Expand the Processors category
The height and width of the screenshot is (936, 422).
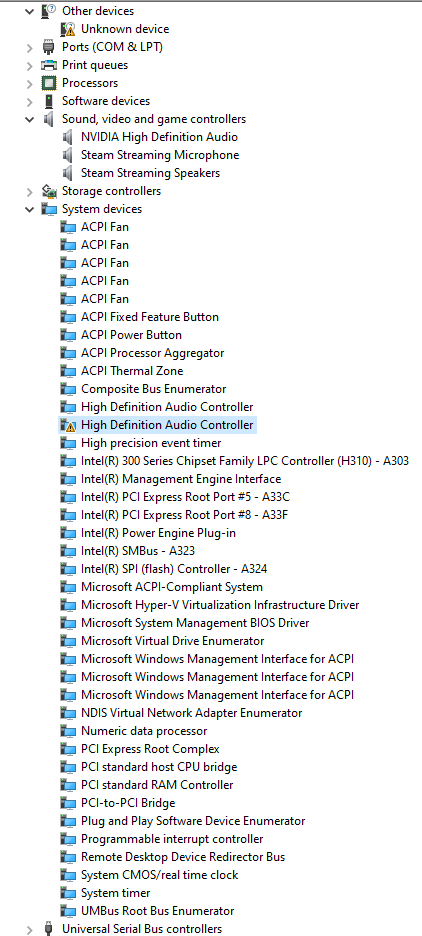29,83
